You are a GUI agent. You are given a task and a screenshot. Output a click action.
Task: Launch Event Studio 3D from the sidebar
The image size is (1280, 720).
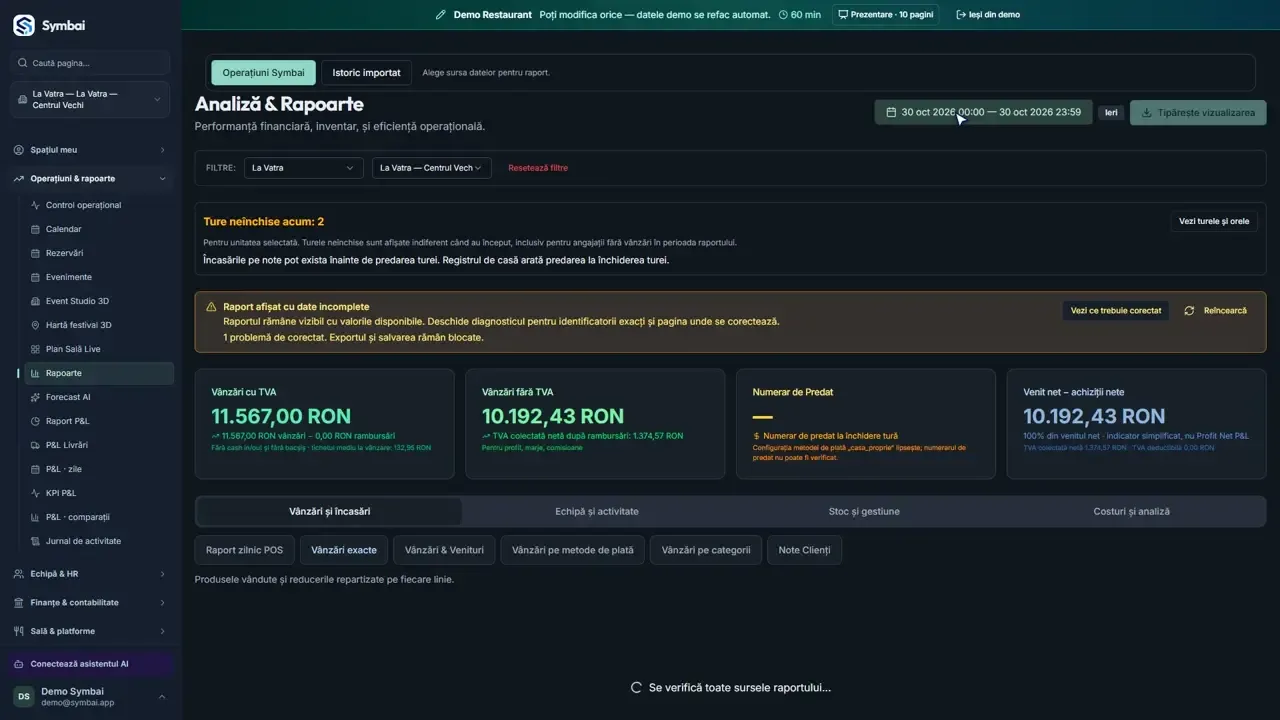pos(97,301)
